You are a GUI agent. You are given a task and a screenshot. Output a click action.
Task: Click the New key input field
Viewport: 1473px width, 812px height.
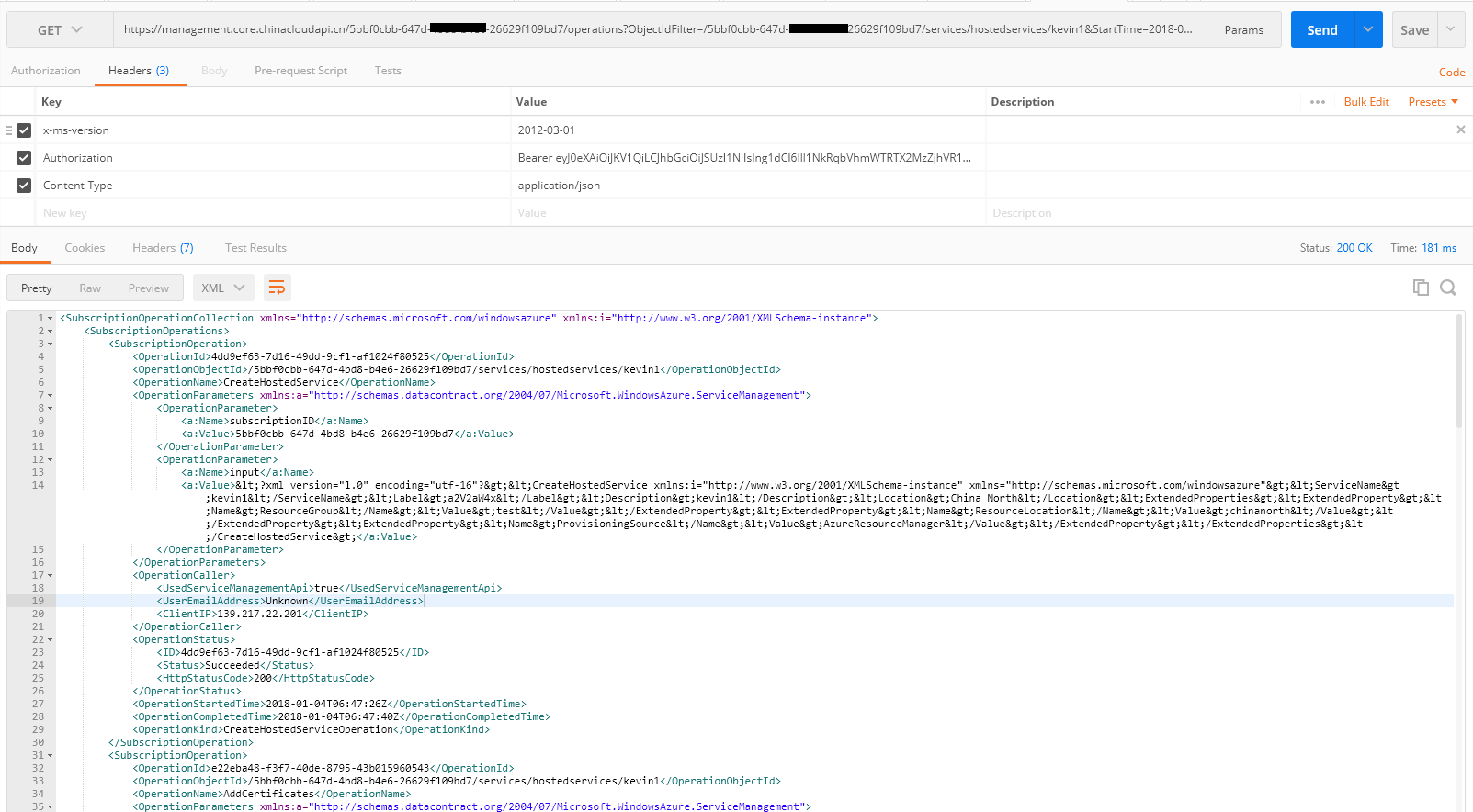[273, 213]
